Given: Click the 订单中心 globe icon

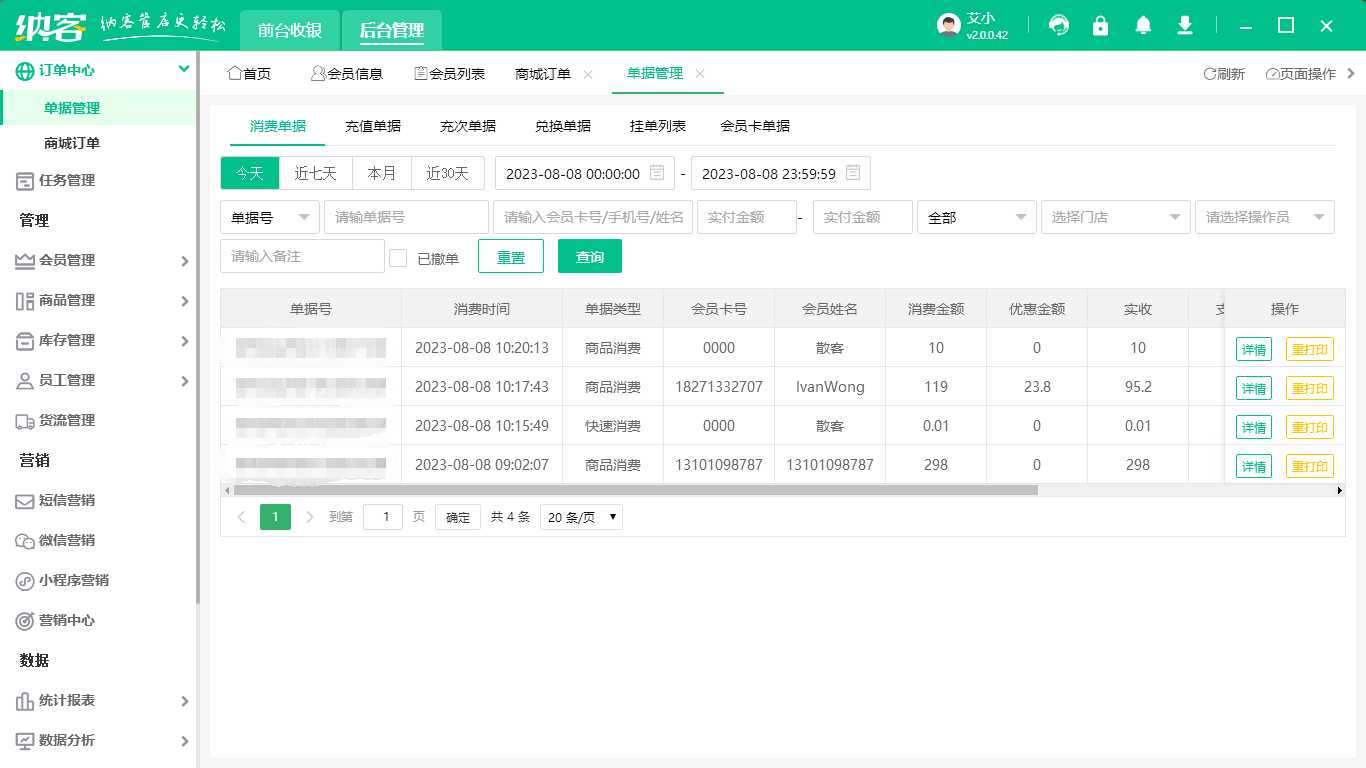Looking at the screenshot, I should [x=24, y=70].
